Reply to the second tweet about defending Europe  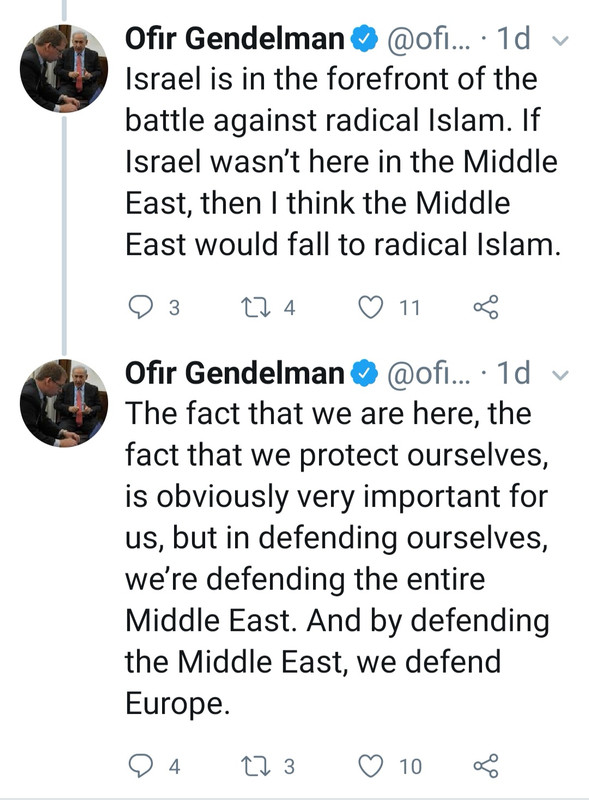pos(140,766)
